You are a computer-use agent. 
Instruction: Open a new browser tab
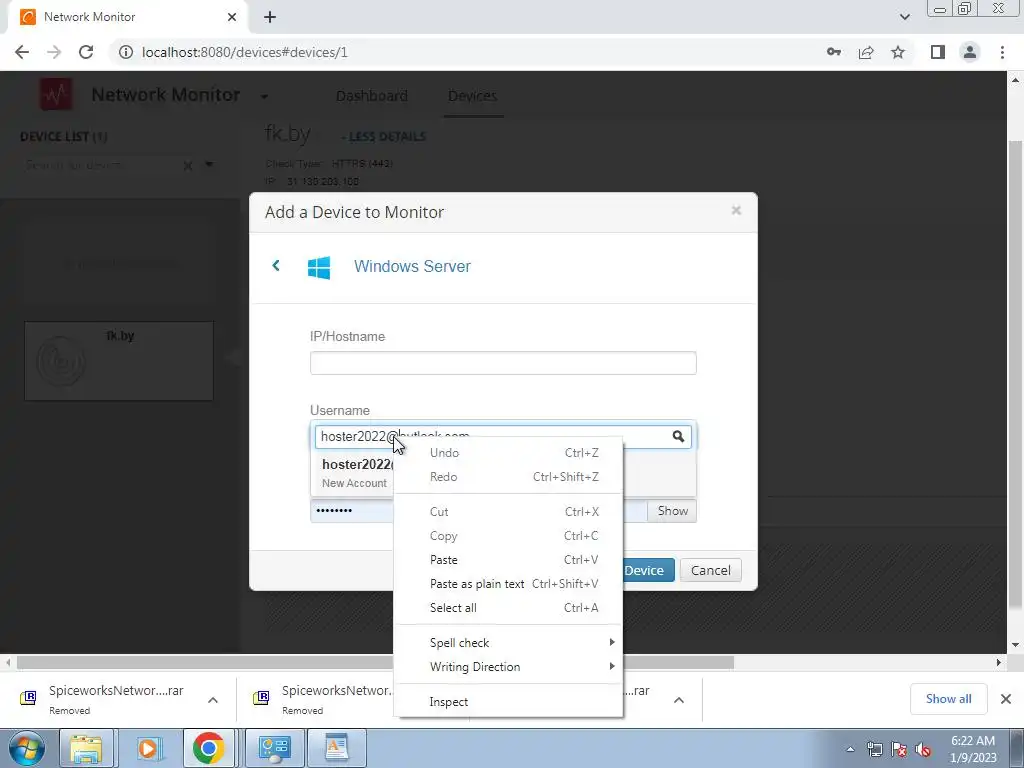tap(270, 17)
